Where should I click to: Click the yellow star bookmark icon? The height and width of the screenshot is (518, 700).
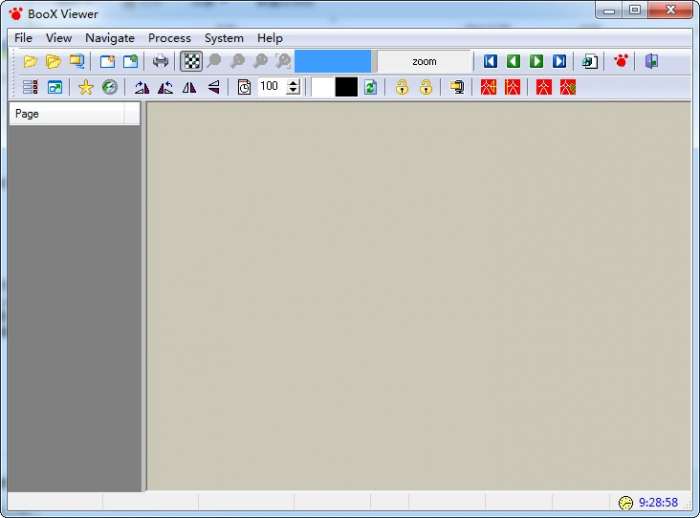[86, 87]
